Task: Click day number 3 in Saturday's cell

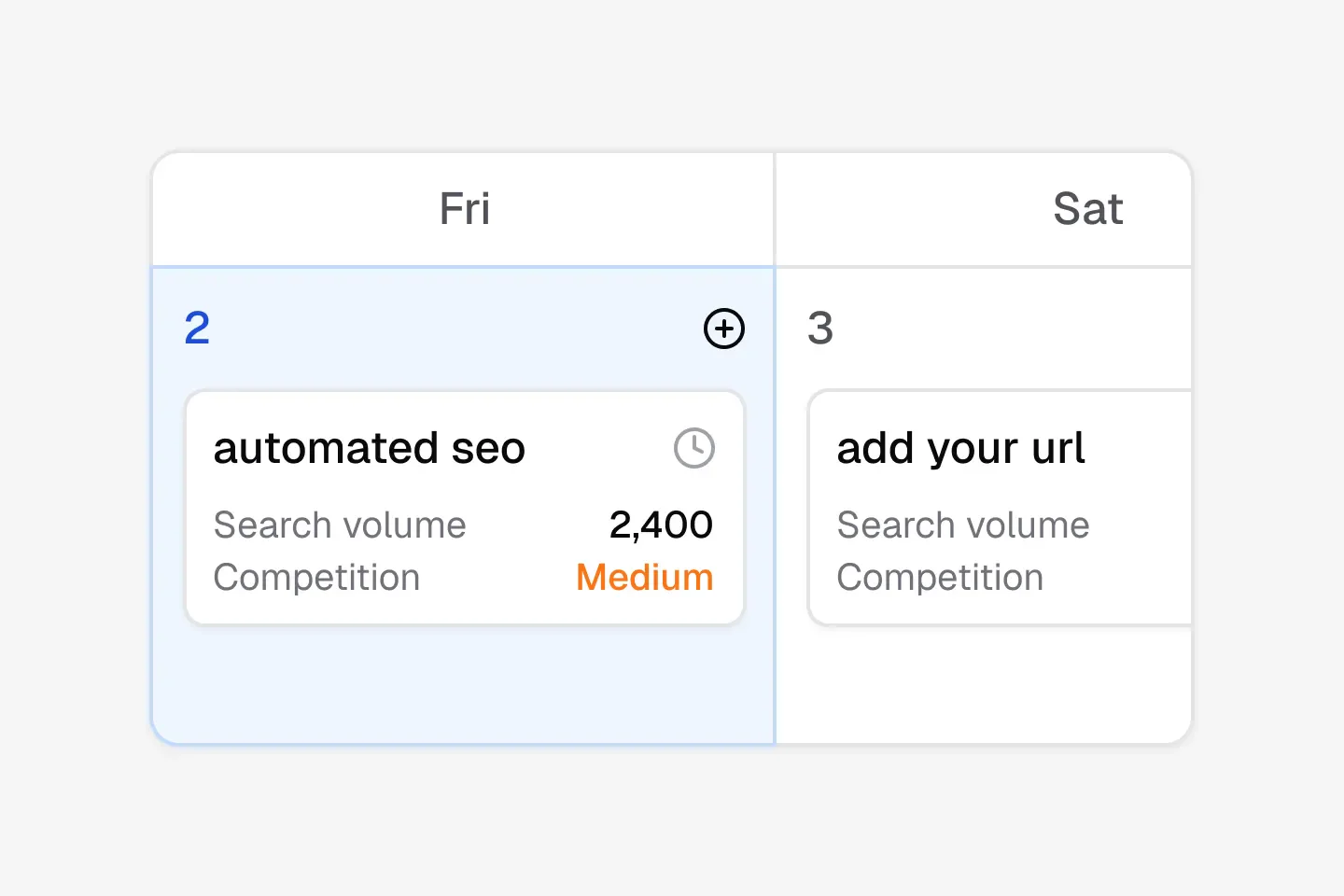Action: (819, 329)
